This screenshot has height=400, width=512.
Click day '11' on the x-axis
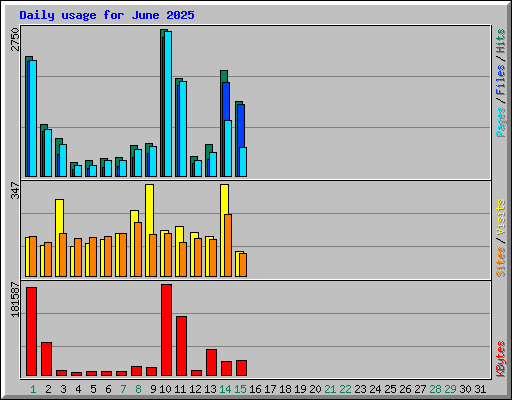coord(180,389)
